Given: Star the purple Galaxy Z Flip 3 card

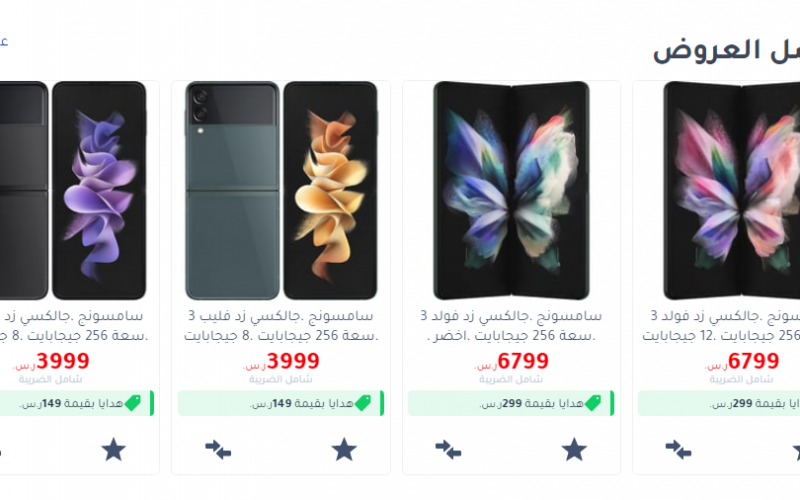Looking at the screenshot, I should click(x=113, y=449).
